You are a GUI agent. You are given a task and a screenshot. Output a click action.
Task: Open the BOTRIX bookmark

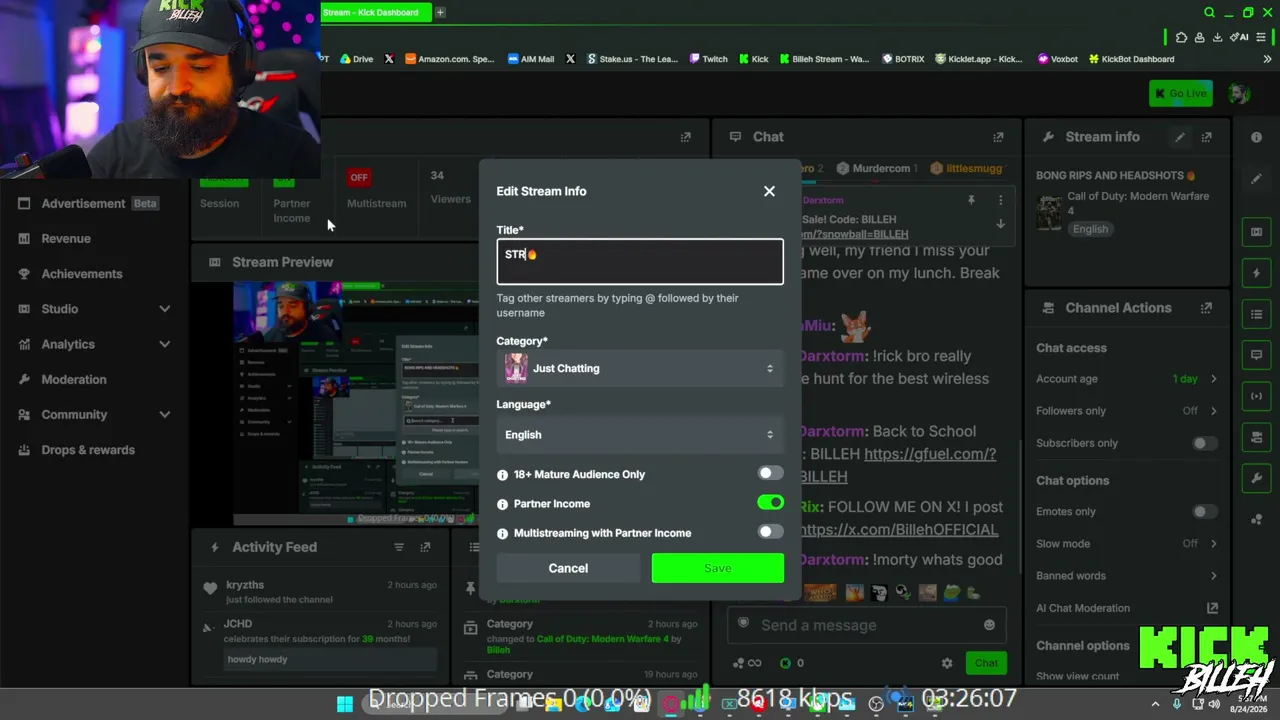[x=903, y=59]
